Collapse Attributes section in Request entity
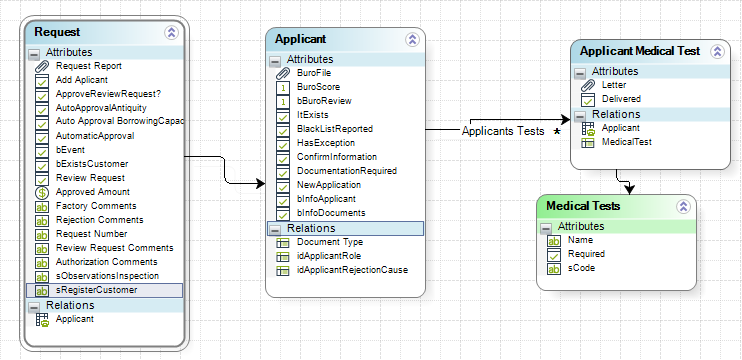This screenshot has width=742, height=360. (34, 53)
